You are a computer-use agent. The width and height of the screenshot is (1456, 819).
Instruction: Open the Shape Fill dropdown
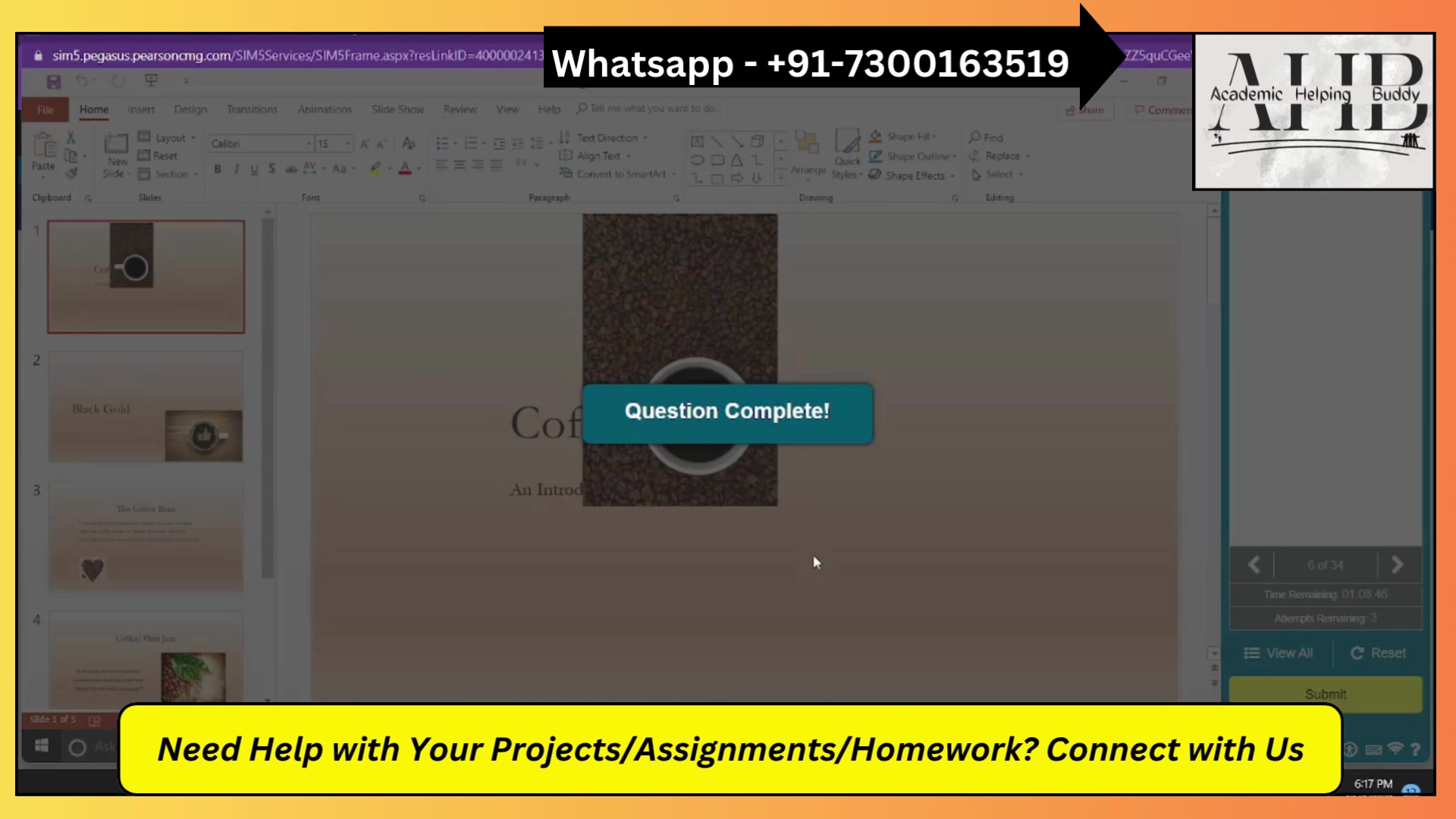coord(902,136)
